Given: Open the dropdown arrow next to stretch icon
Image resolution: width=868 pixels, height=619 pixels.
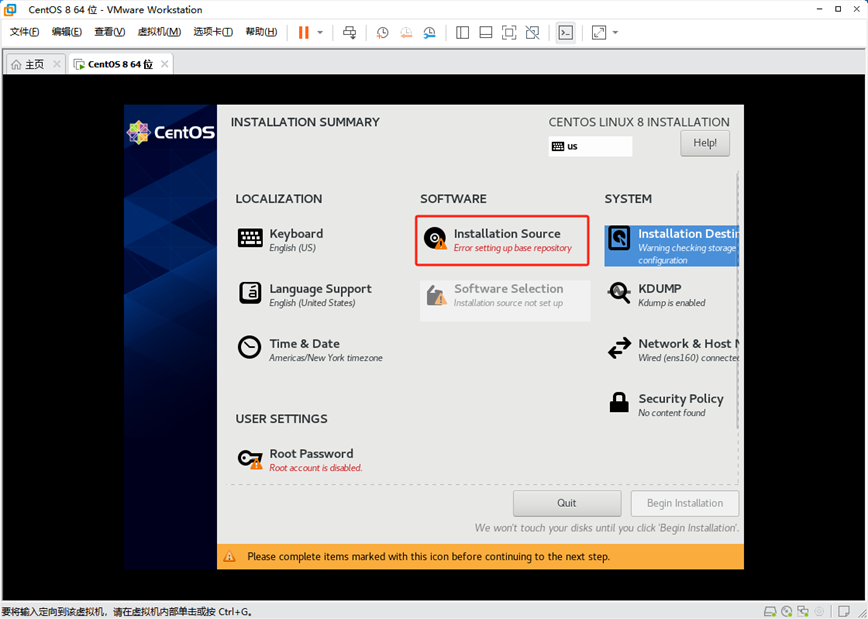Looking at the screenshot, I should [615, 33].
